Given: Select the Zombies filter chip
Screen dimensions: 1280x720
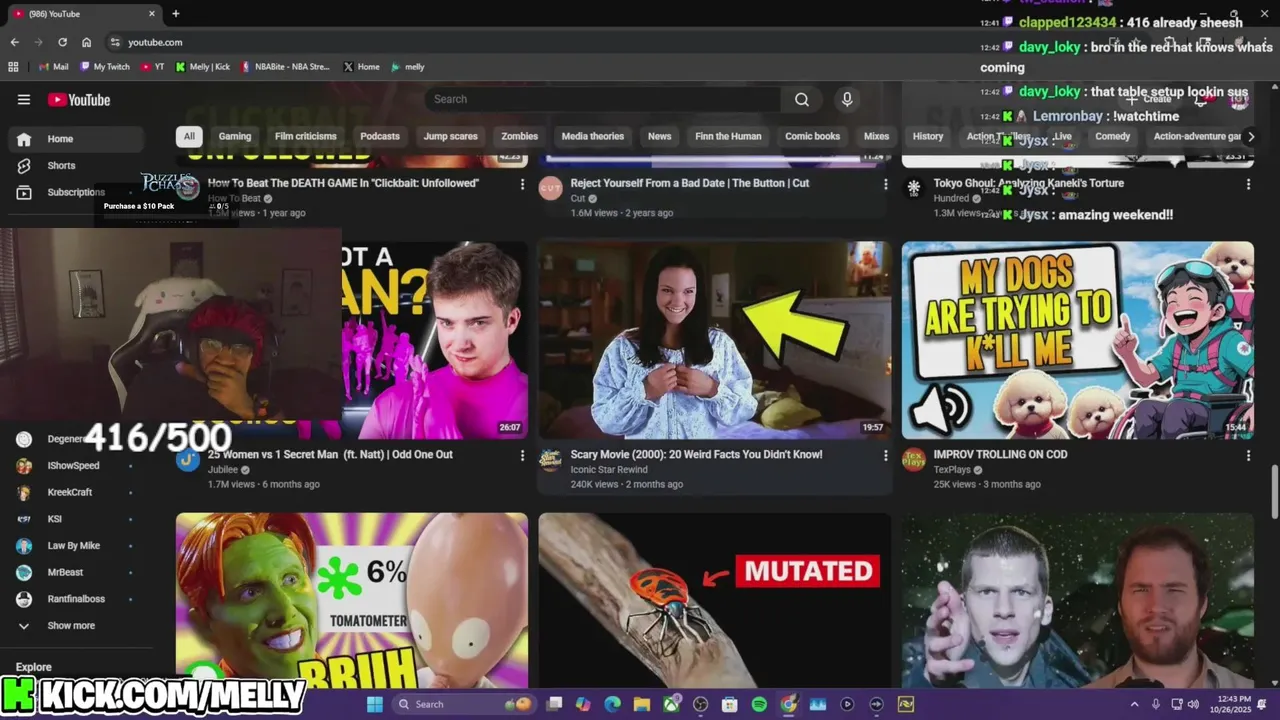Looking at the screenshot, I should tap(519, 136).
